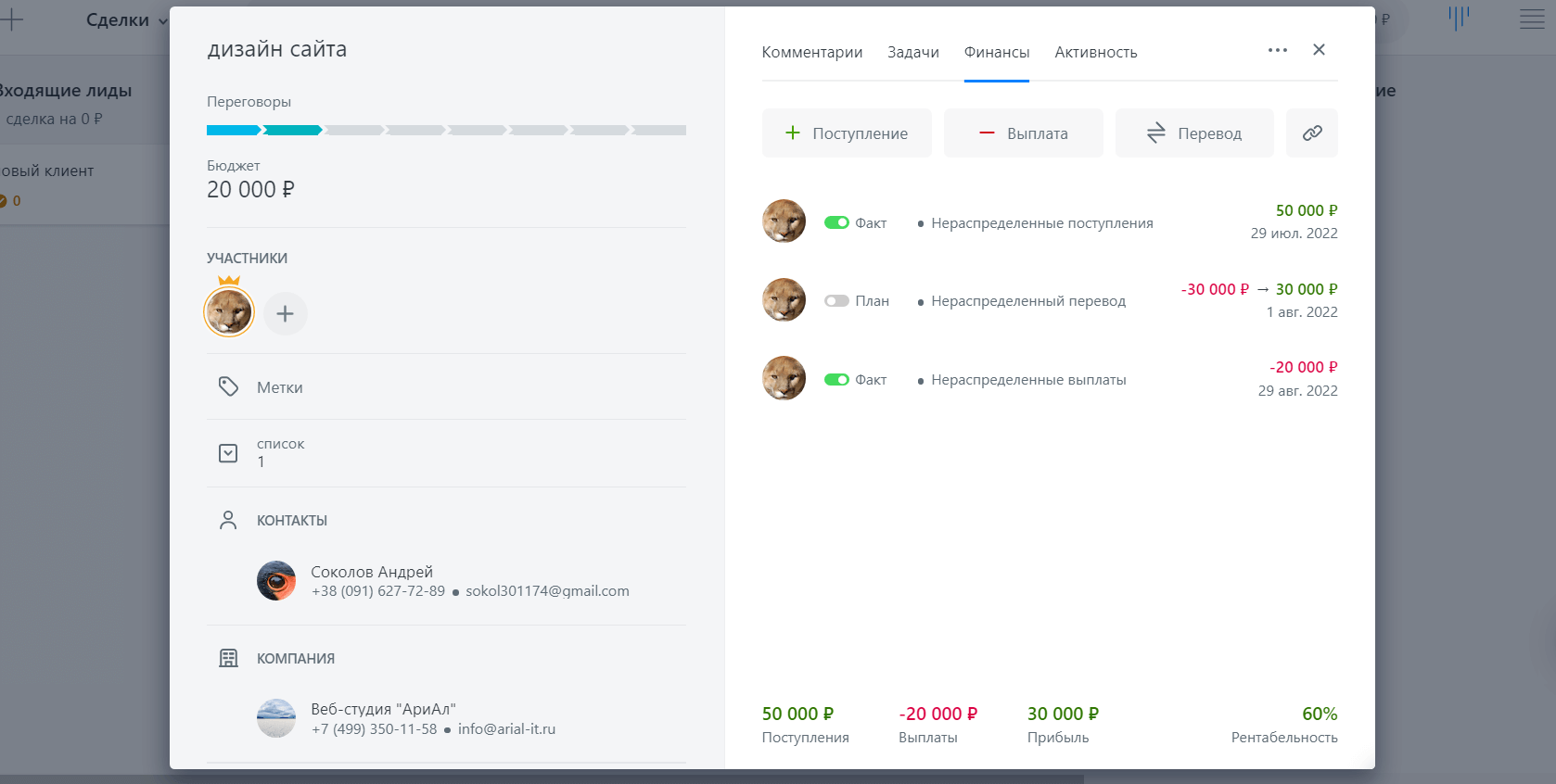
Task: Click the список value 1
Action: point(261,462)
